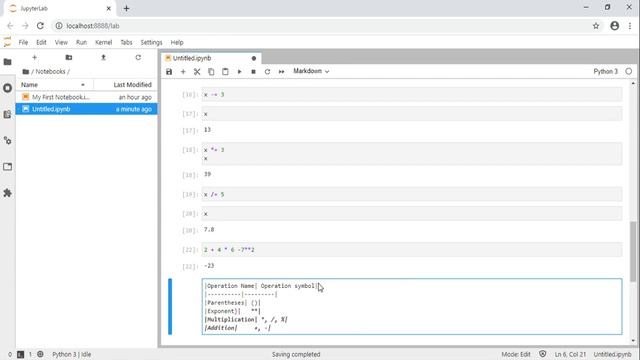
Task: Insert a cell below with plus icon
Action: tap(183, 71)
